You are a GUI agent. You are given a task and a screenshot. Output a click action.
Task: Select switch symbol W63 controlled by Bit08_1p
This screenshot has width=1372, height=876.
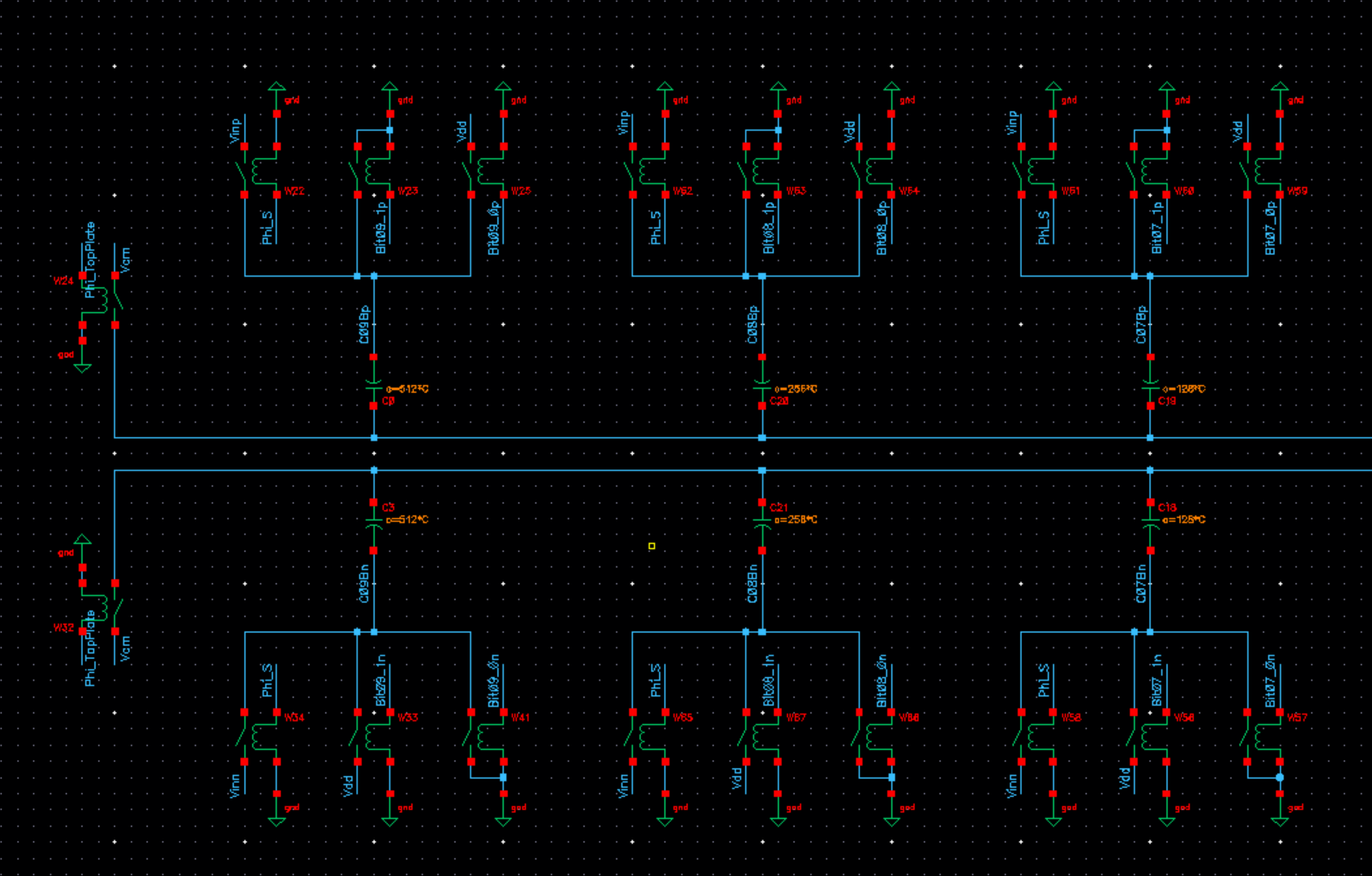pyautogui.click(x=763, y=170)
